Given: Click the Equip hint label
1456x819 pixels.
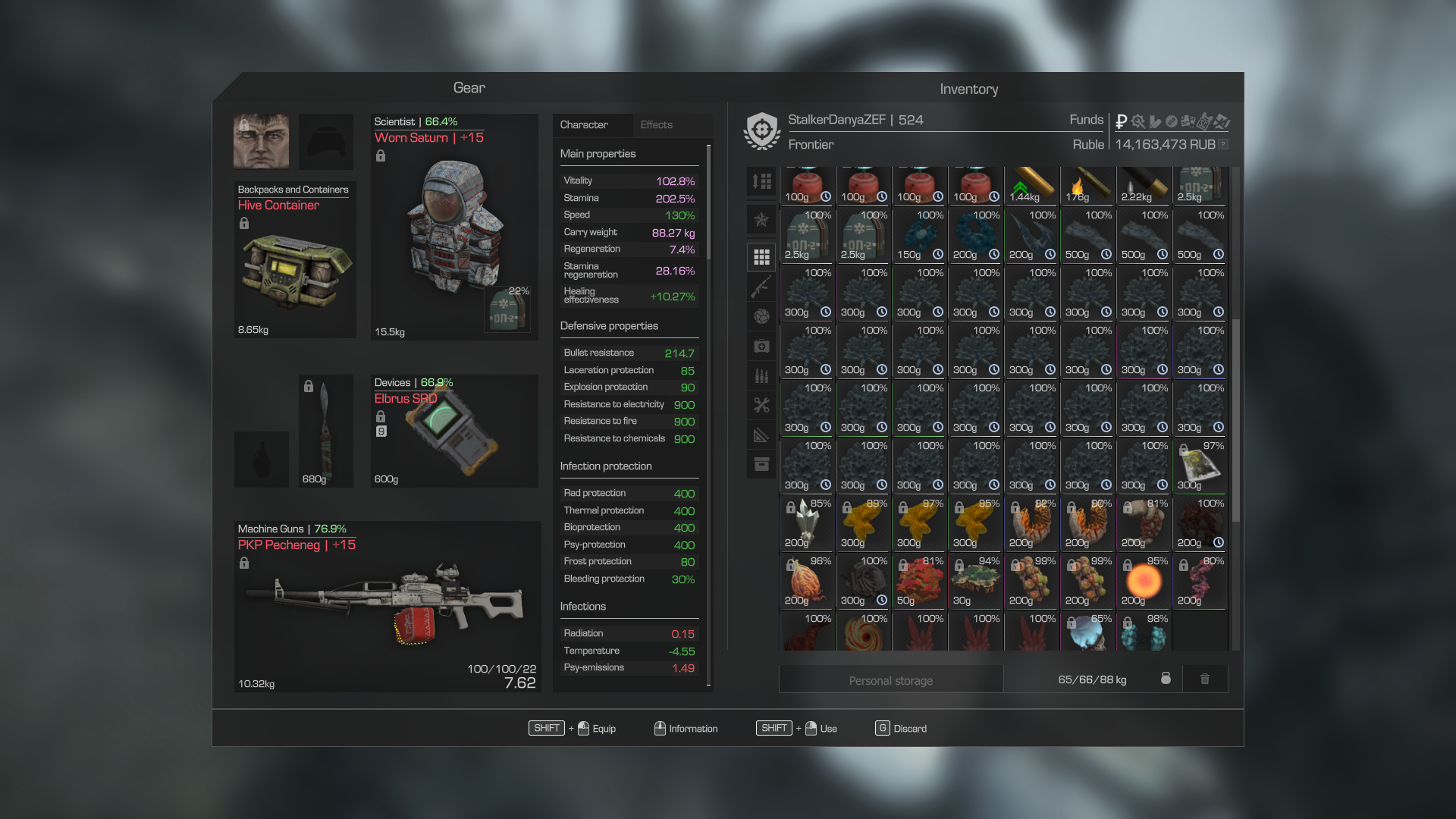Looking at the screenshot, I should (604, 728).
